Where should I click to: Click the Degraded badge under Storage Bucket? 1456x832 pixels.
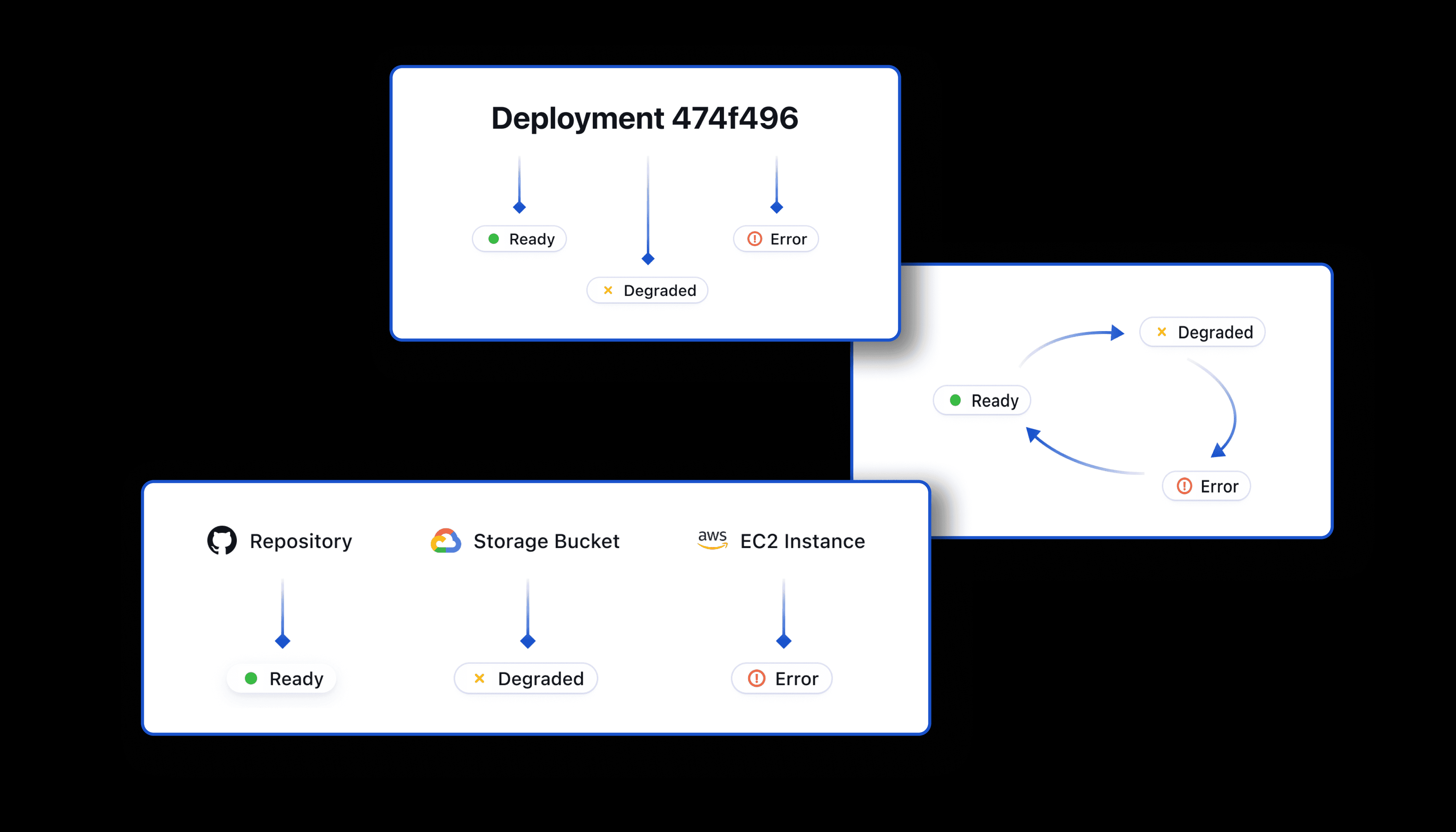coord(526,678)
